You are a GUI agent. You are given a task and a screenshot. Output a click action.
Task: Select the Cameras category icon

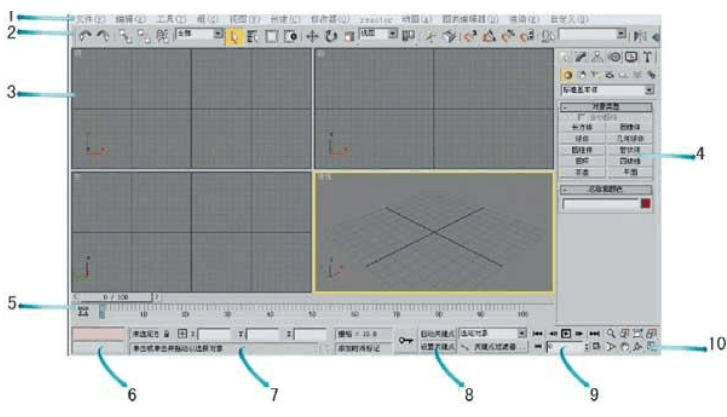pos(610,75)
